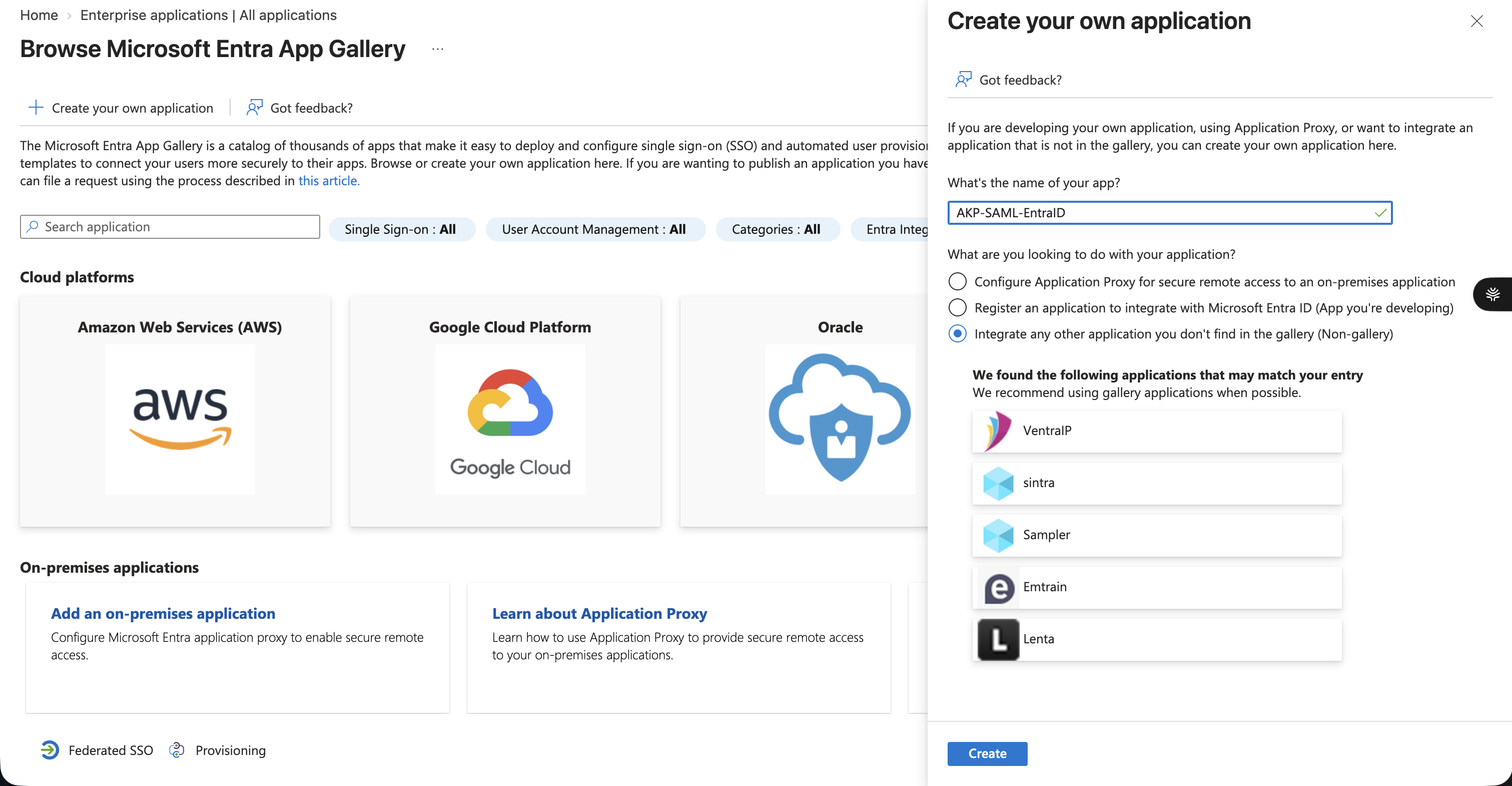Viewport: 1512px width, 786px height.
Task: Click the plus icon for Create your own application
Action: [x=36, y=108]
